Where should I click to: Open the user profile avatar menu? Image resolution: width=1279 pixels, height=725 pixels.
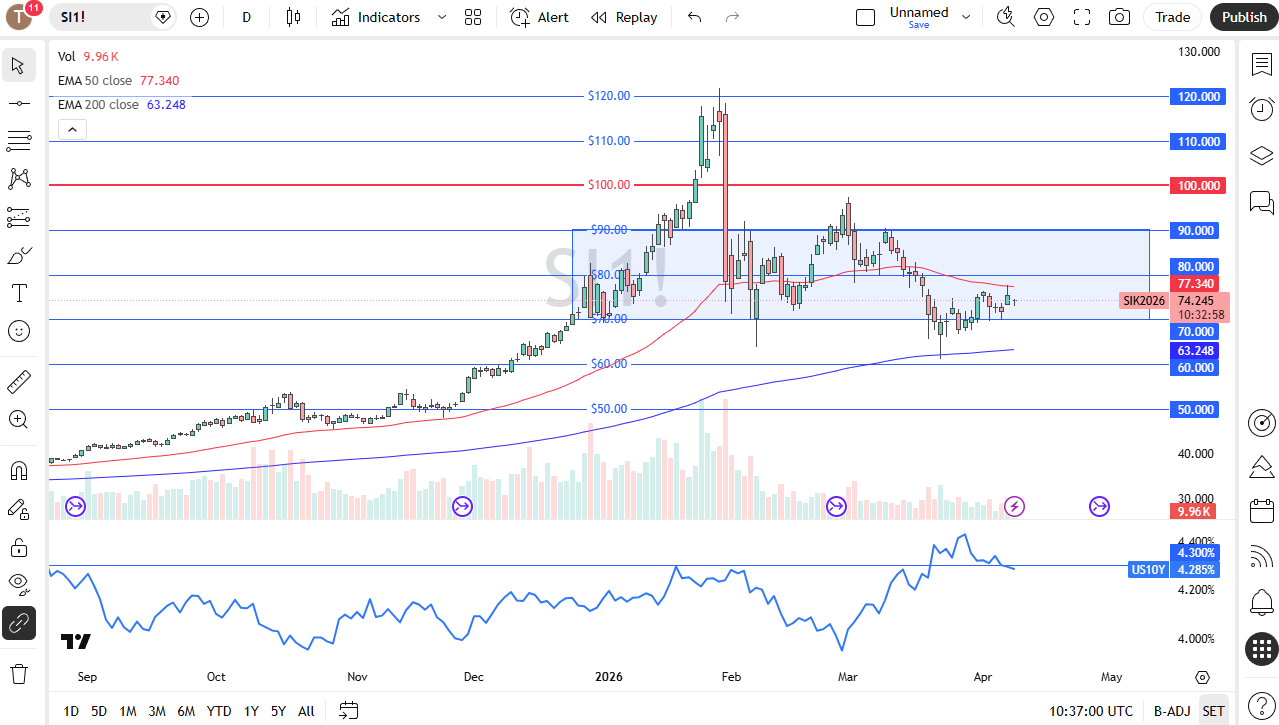(20, 17)
